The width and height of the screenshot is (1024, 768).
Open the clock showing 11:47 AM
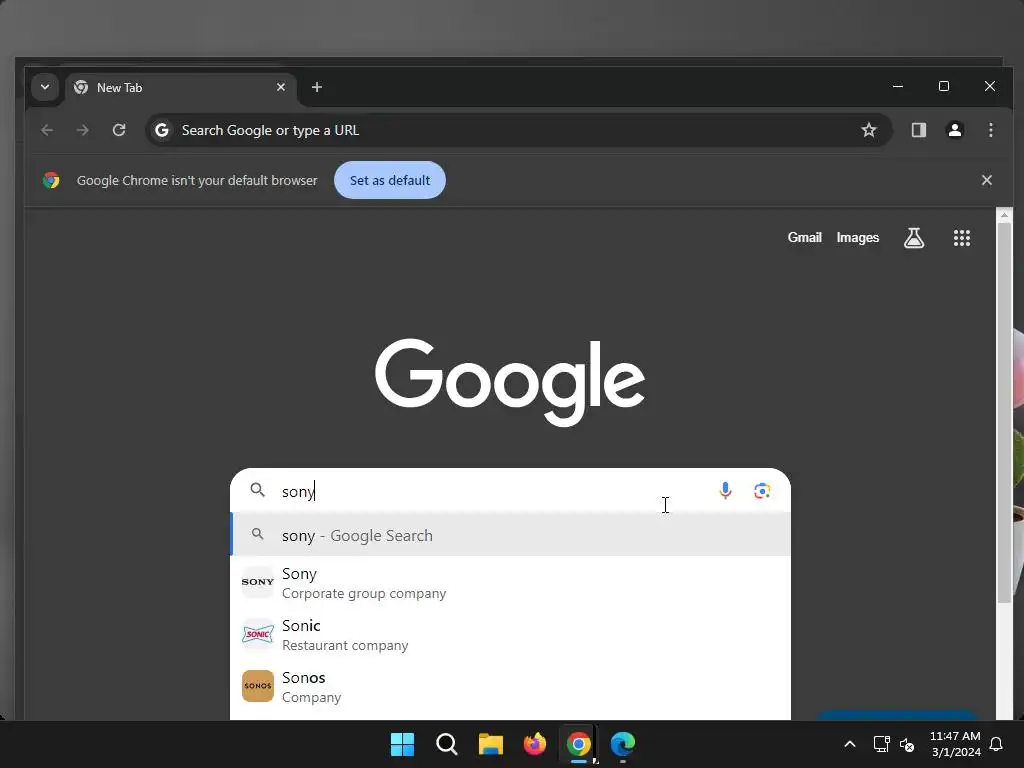pyautogui.click(x=955, y=744)
